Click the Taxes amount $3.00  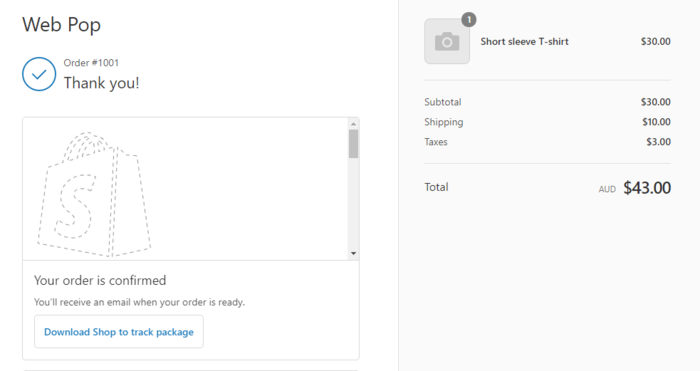tap(658, 142)
